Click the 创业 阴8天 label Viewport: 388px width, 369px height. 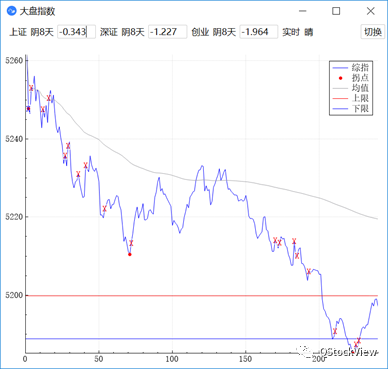pyautogui.click(x=214, y=32)
